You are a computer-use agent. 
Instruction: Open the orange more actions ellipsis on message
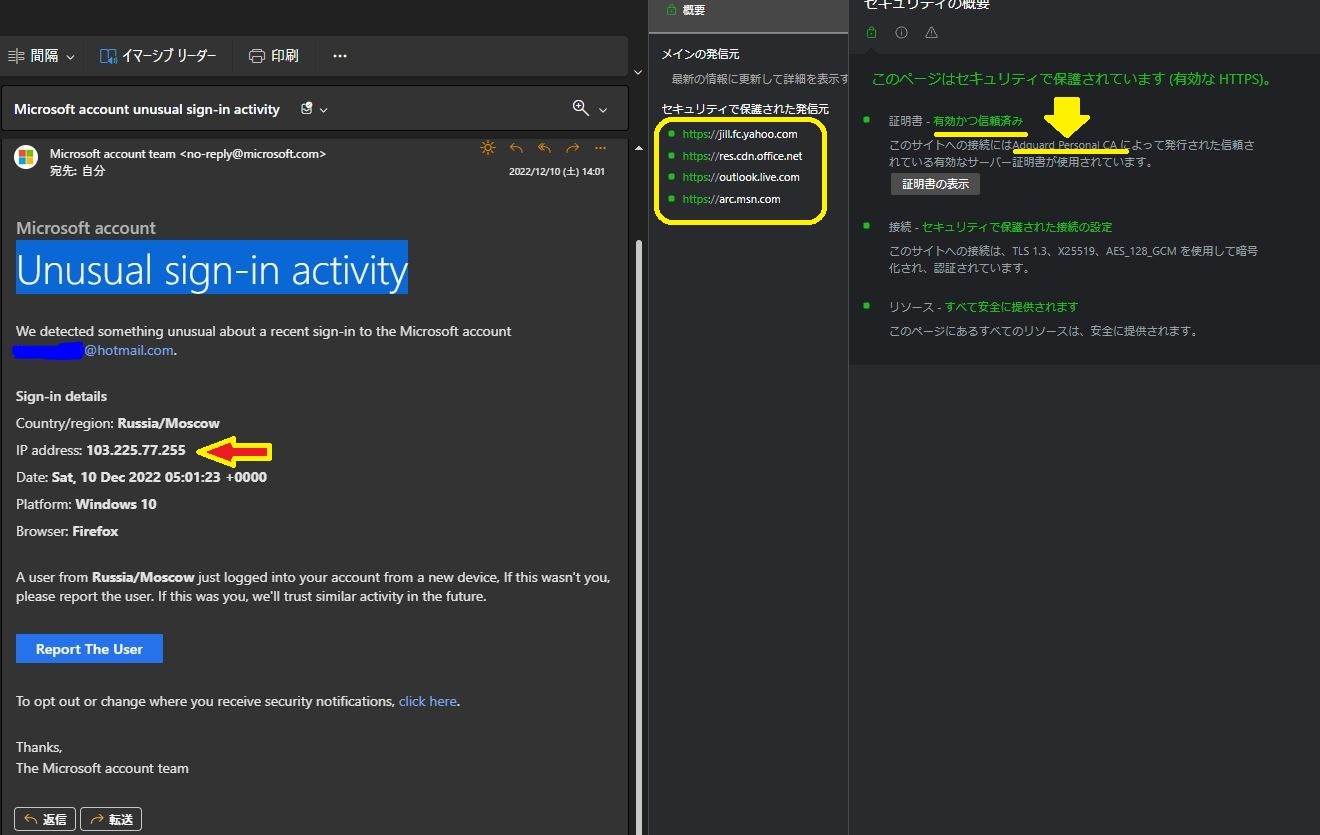coord(601,148)
